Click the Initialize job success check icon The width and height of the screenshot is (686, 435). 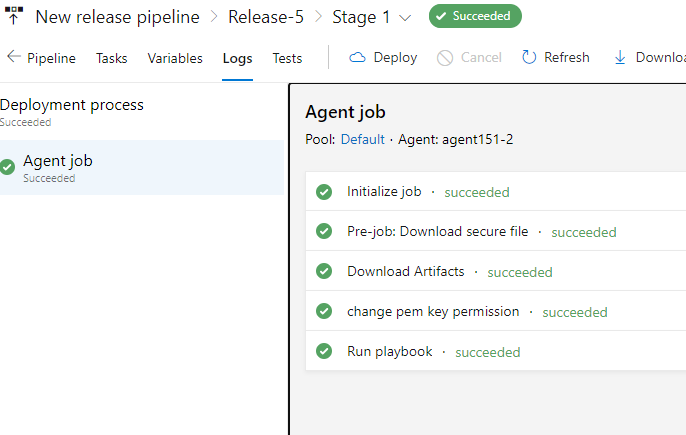pyautogui.click(x=324, y=192)
